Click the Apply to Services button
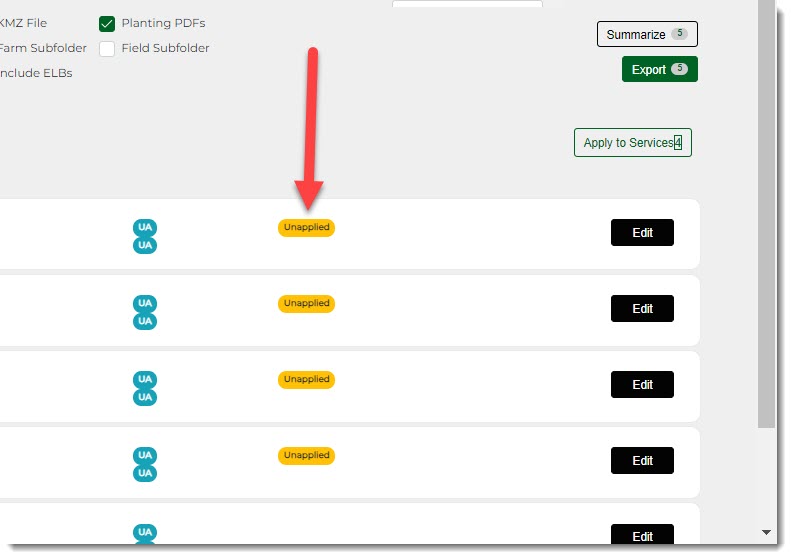792x559 pixels. tap(632, 143)
